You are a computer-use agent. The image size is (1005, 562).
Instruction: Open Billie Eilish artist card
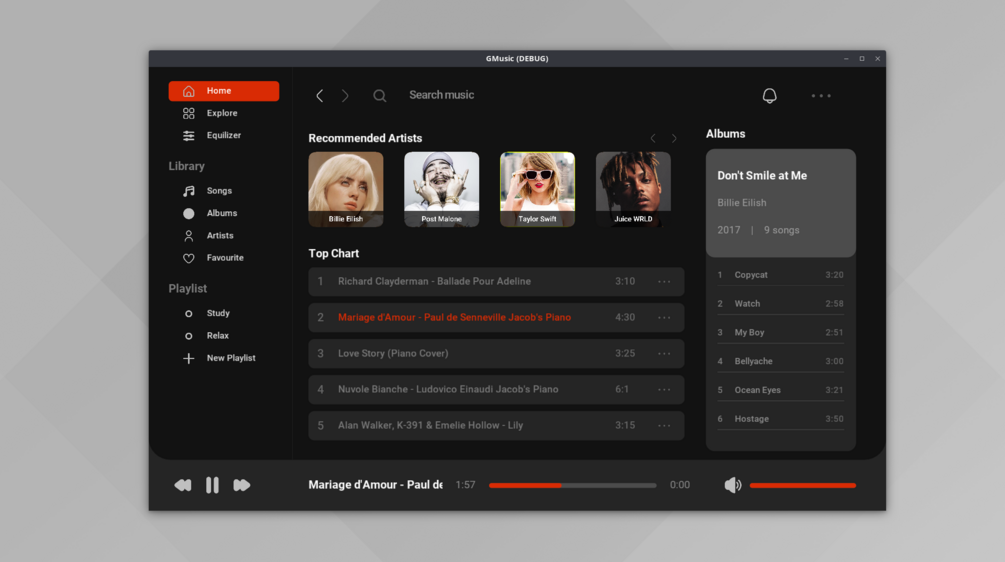[x=346, y=189]
